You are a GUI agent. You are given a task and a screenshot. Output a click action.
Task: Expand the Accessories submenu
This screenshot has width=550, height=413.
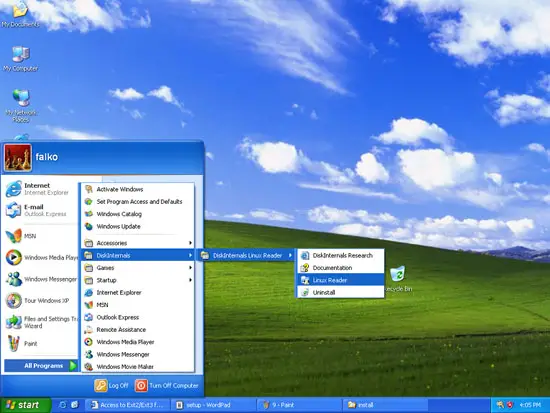coord(138,243)
